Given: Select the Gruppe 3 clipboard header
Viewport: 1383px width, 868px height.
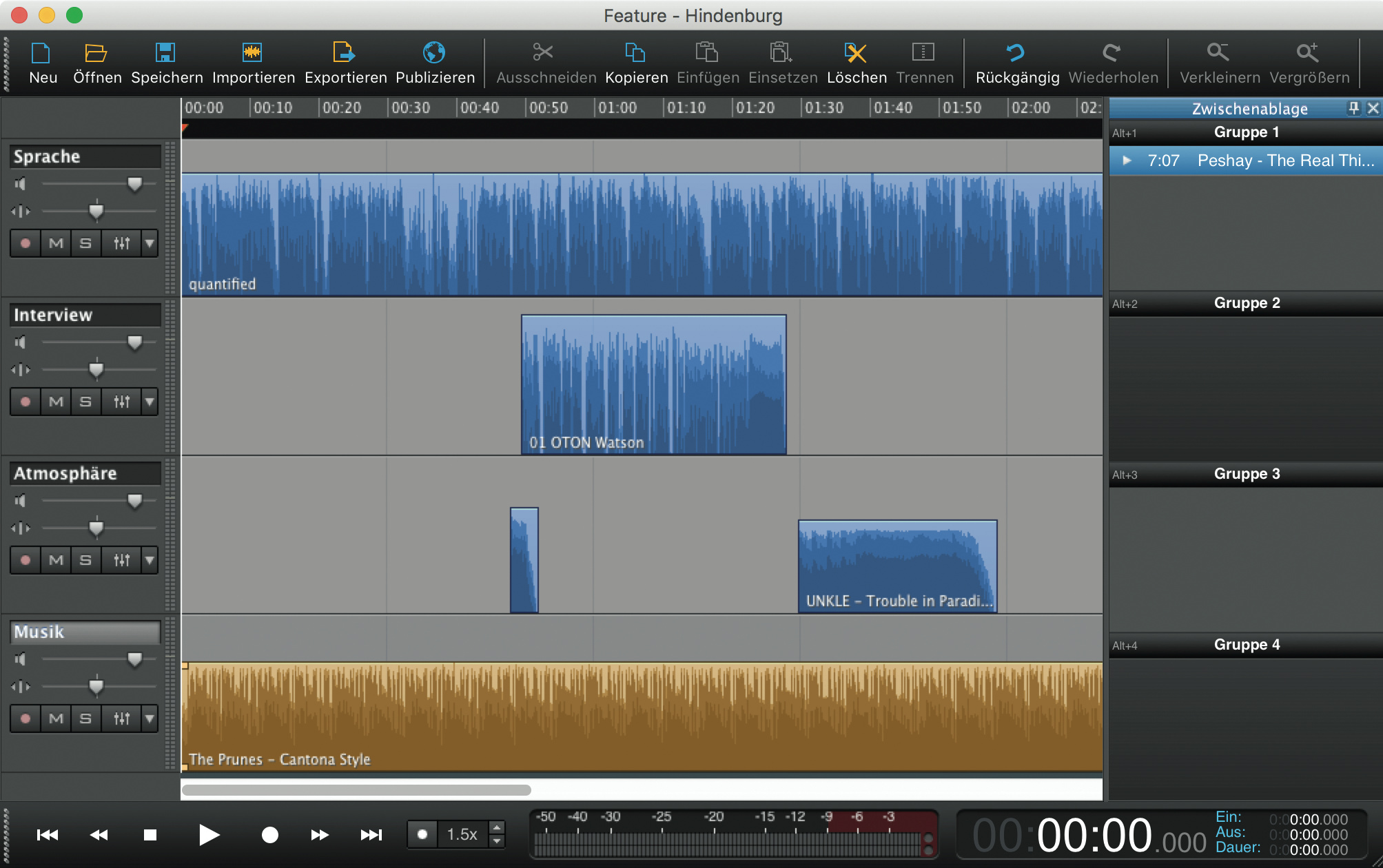Looking at the screenshot, I should tap(1246, 474).
